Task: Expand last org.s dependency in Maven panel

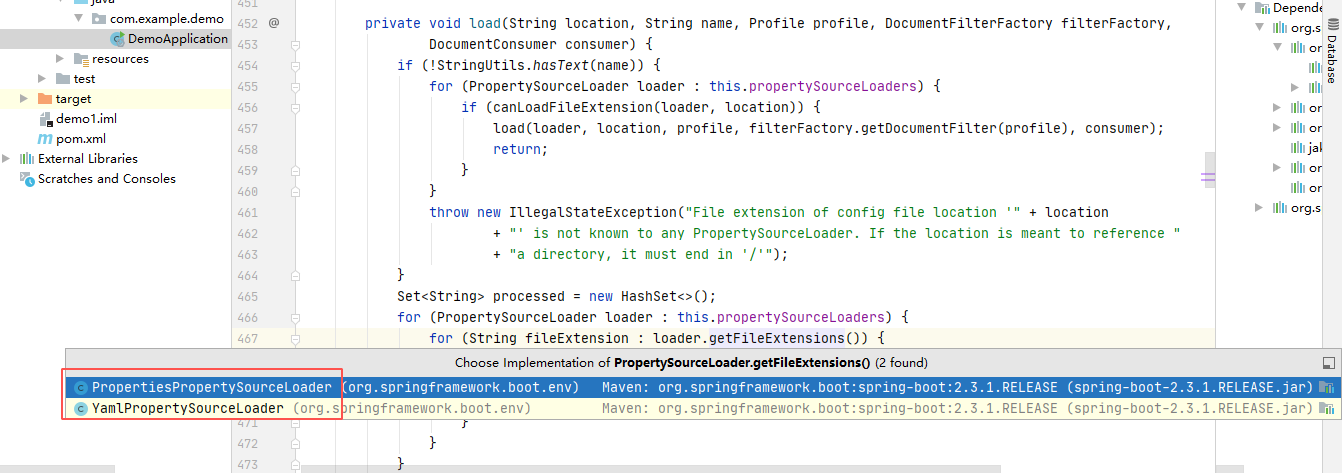Action: coord(1260,207)
